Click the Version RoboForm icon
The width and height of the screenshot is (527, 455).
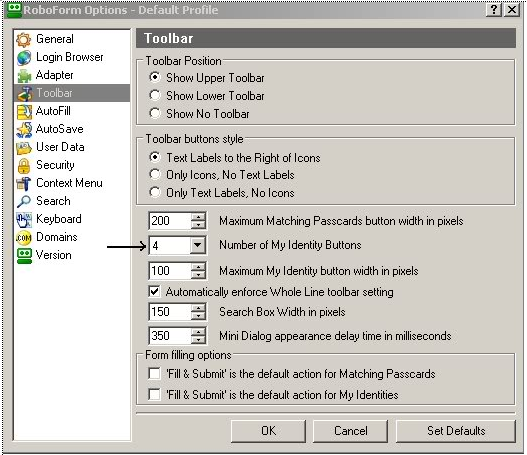click(x=24, y=256)
